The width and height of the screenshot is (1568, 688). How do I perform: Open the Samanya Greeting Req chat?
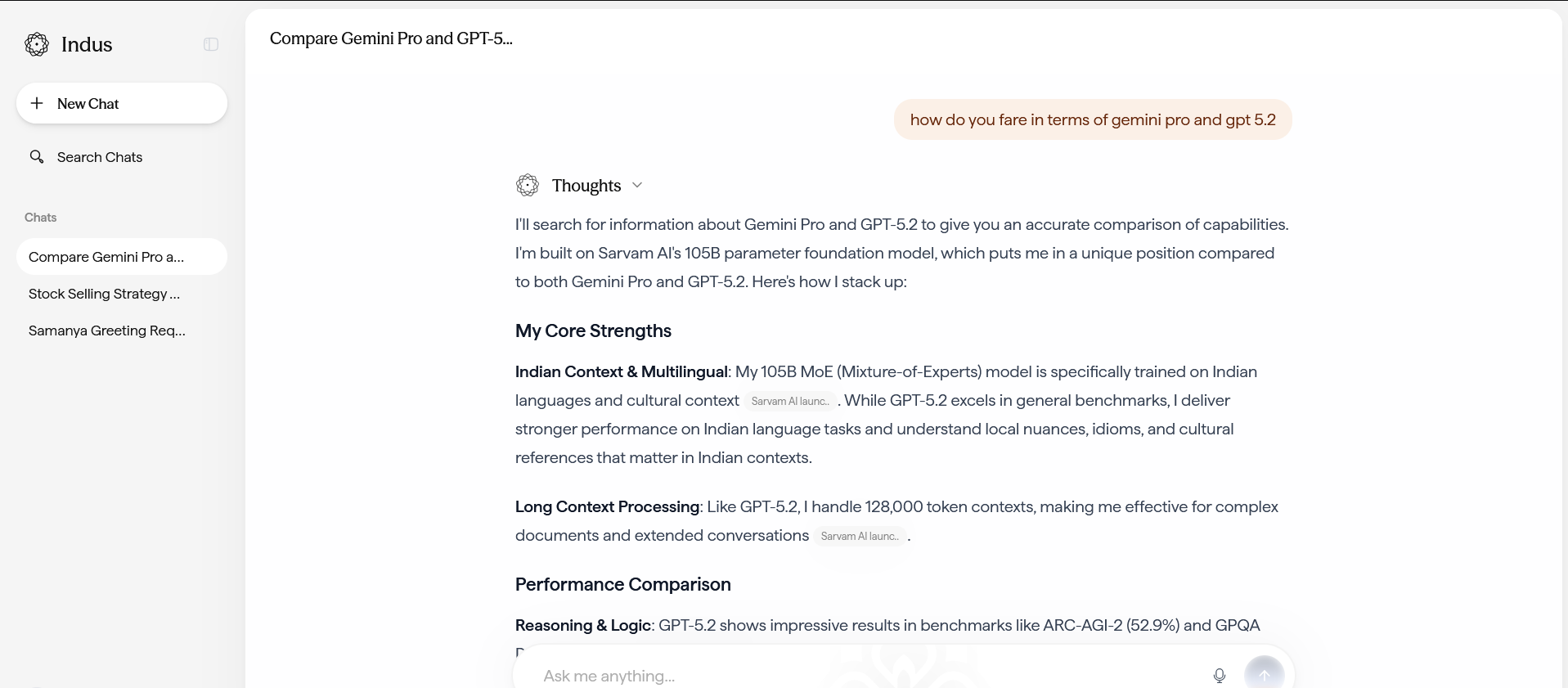(107, 331)
